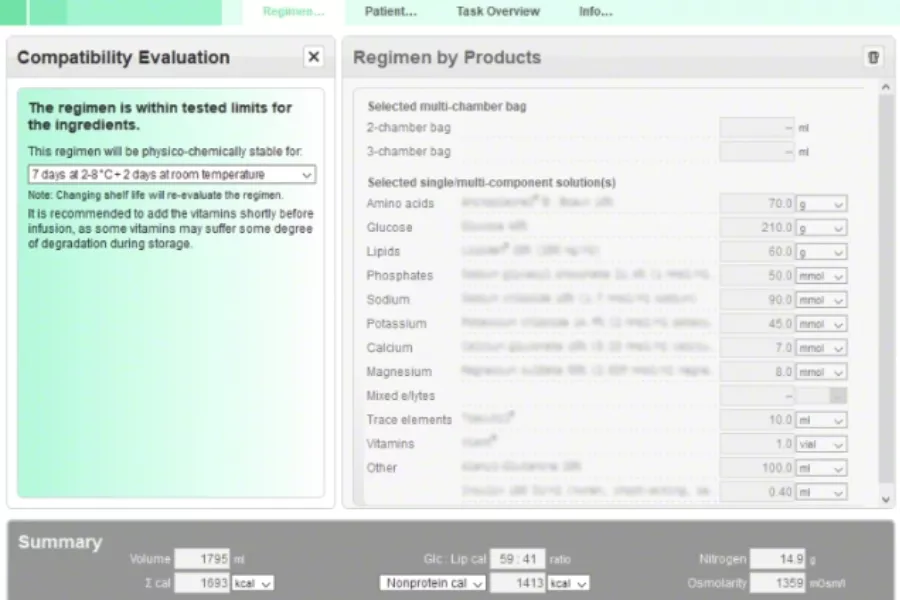Close the Compatibility Evaluation panel
This screenshot has height=600, width=900.
point(314,57)
